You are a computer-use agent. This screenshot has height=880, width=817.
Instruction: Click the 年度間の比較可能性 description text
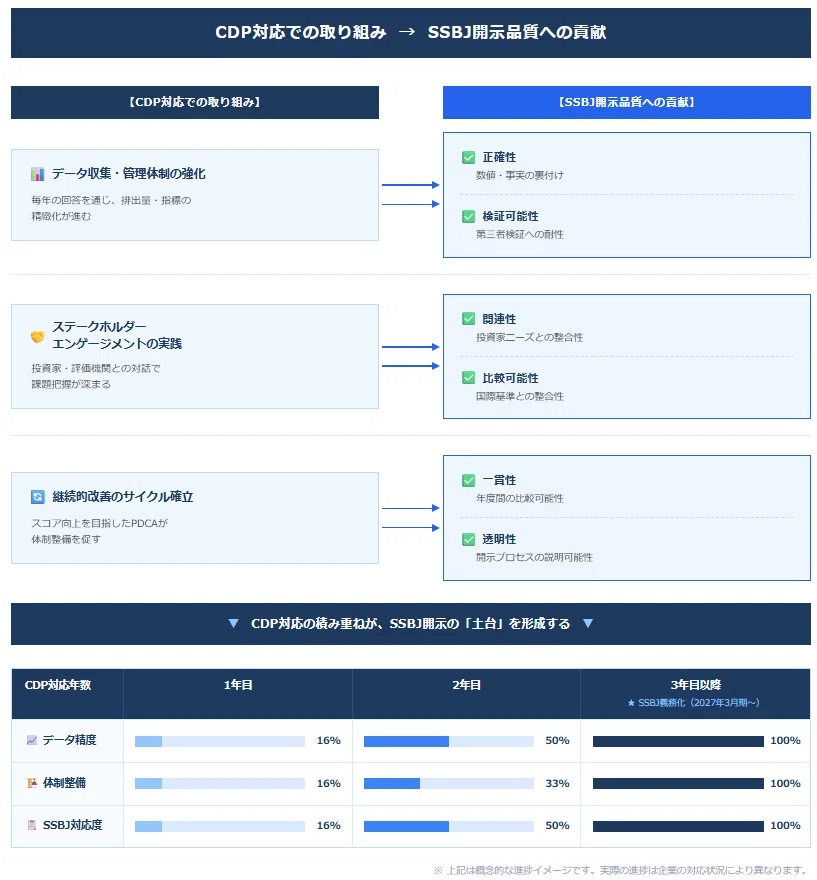pyautogui.click(x=520, y=498)
